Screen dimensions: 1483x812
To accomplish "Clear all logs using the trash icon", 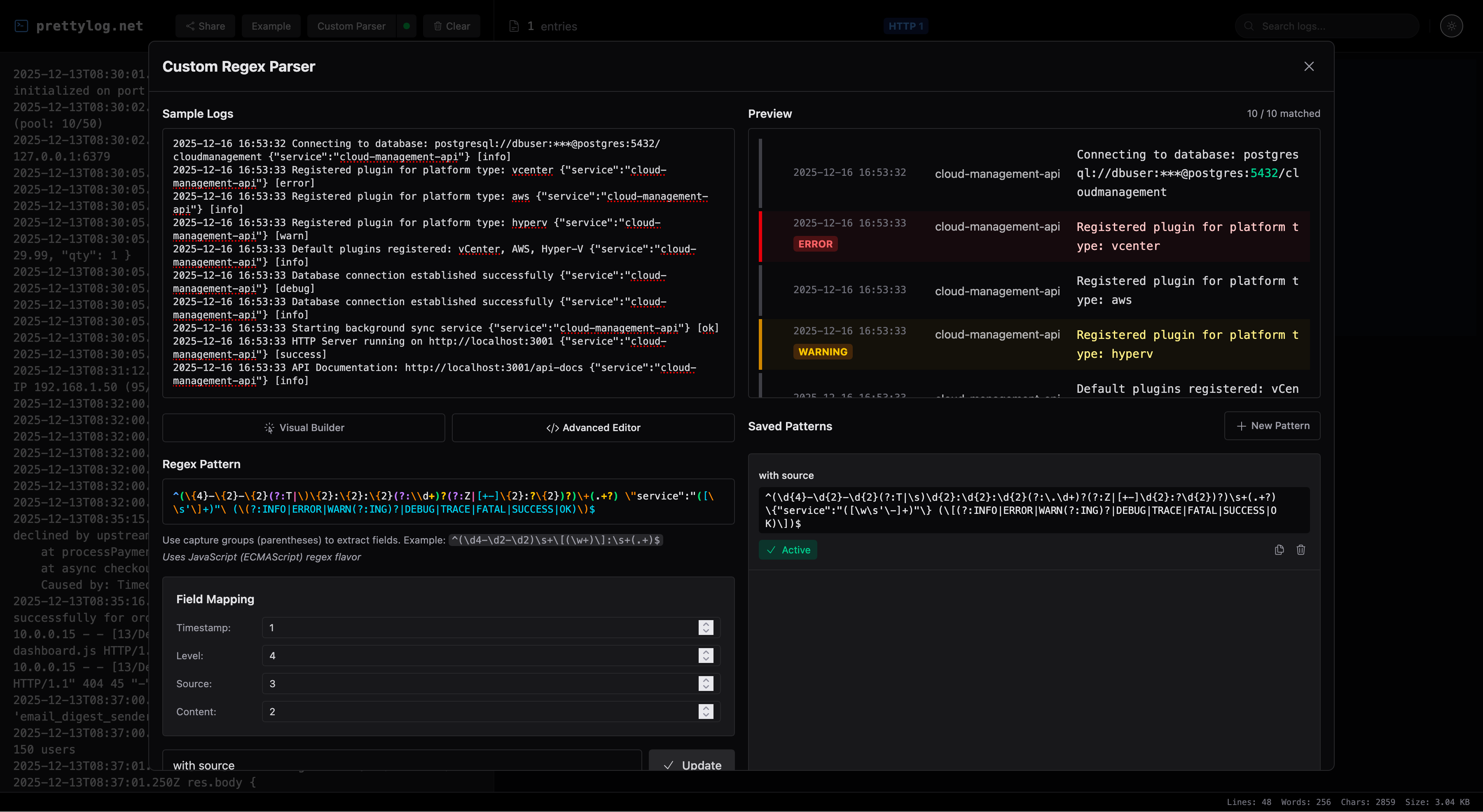I will pos(438,26).
